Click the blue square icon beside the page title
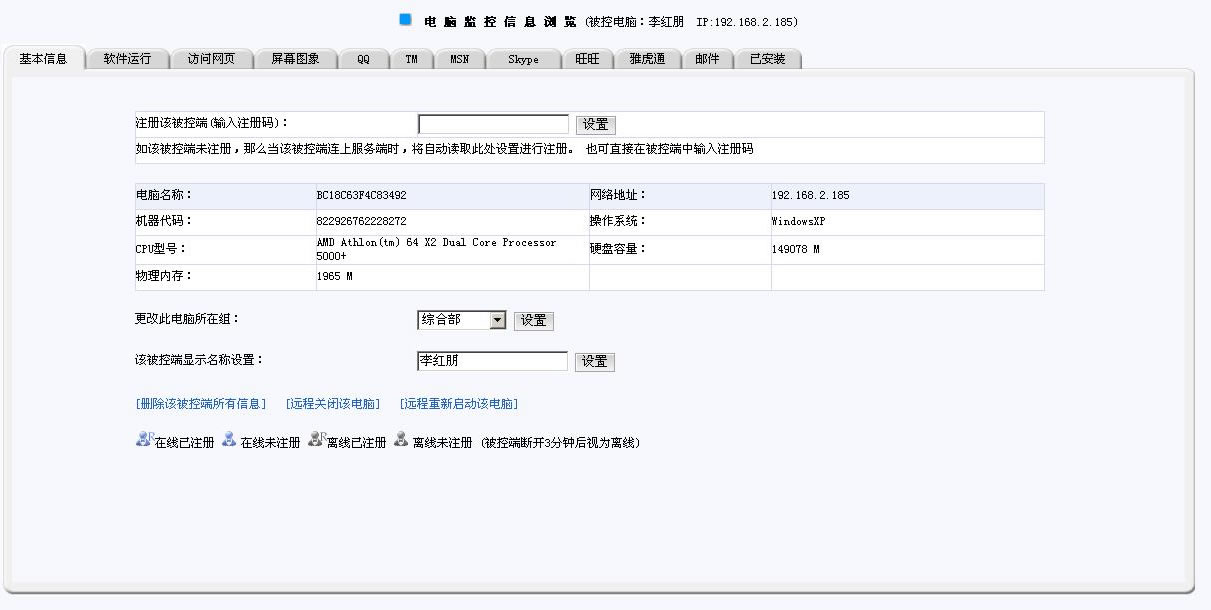The width and height of the screenshot is (1211, 610). (x=405, y=19)
